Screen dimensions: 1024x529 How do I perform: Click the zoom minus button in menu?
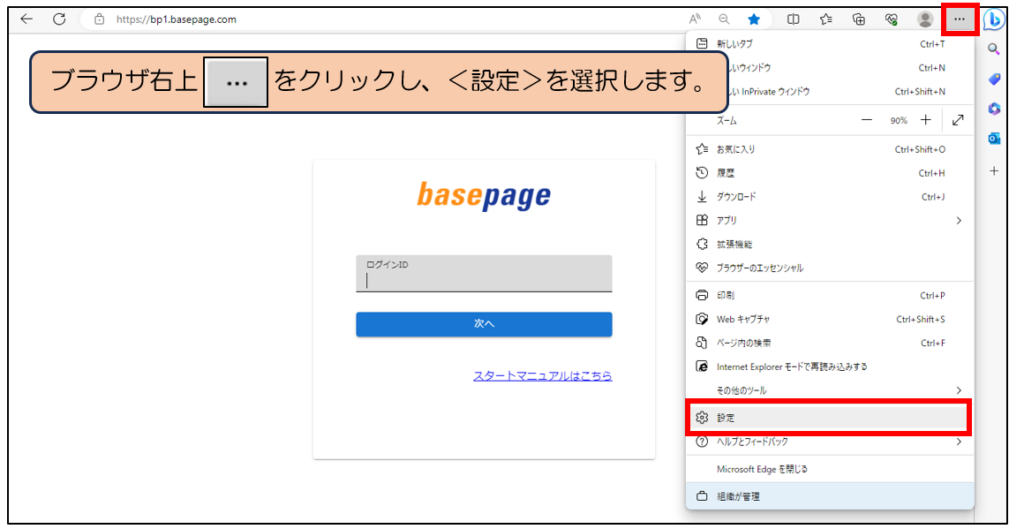pyautogui.click(x=866, y=120)
